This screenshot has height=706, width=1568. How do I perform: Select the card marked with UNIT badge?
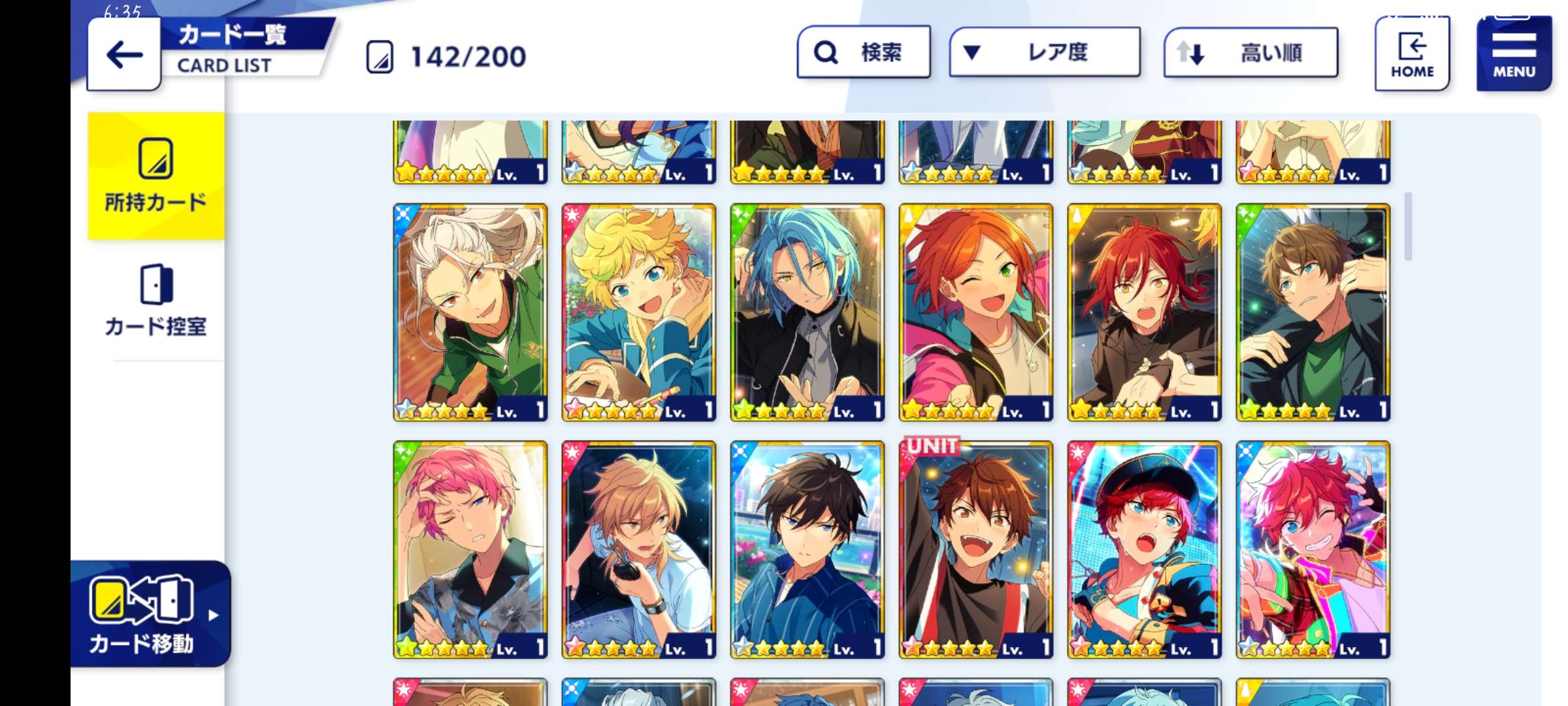[976, 549]
